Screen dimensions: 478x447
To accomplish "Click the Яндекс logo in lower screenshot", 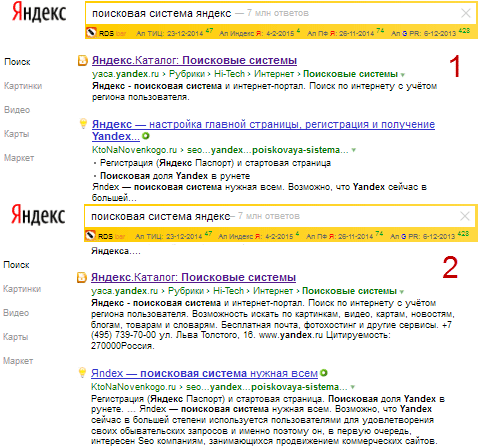I will coord(38,215).
